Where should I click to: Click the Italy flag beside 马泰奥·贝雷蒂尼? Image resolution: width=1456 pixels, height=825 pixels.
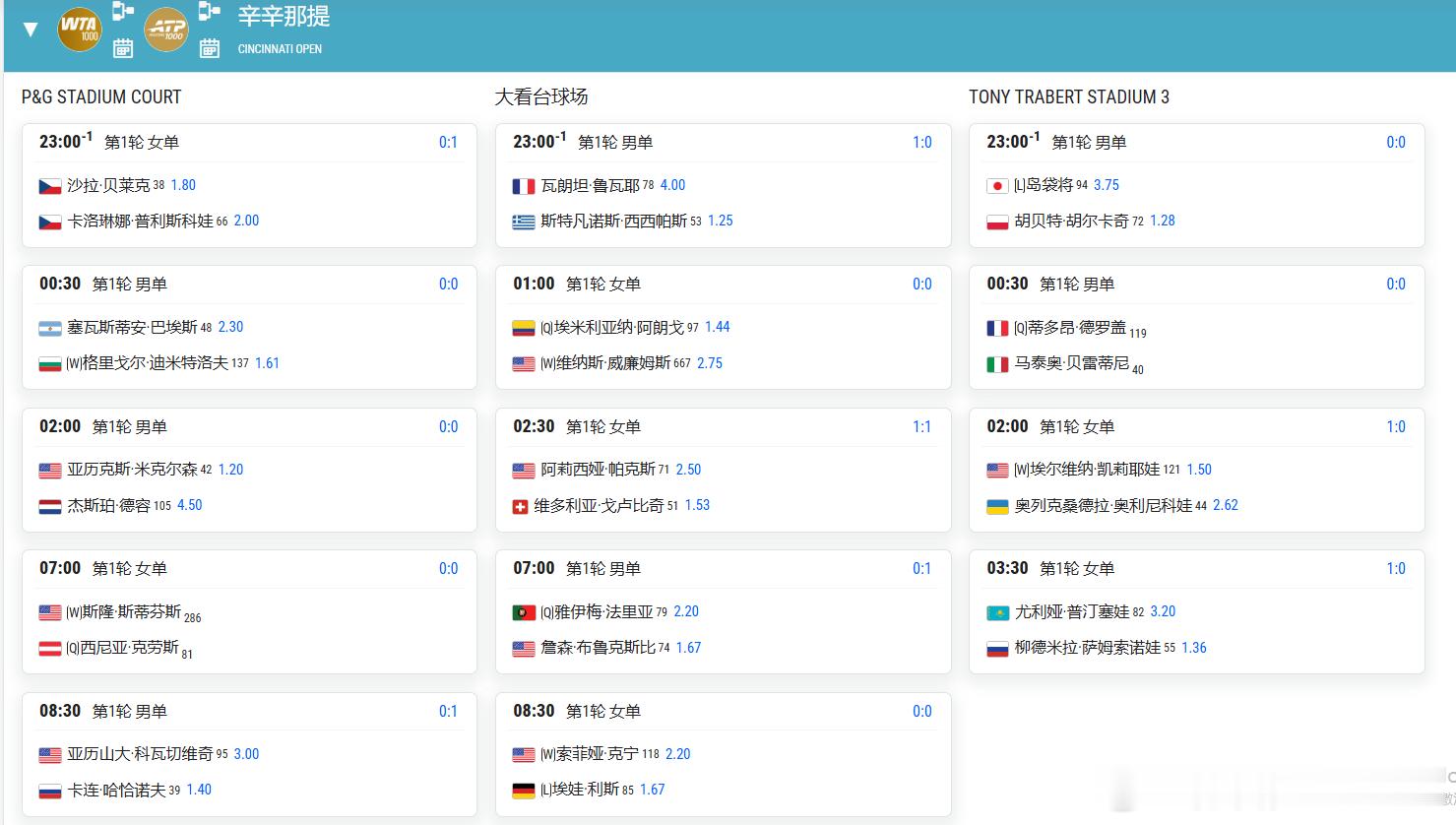tap(997, 364)
